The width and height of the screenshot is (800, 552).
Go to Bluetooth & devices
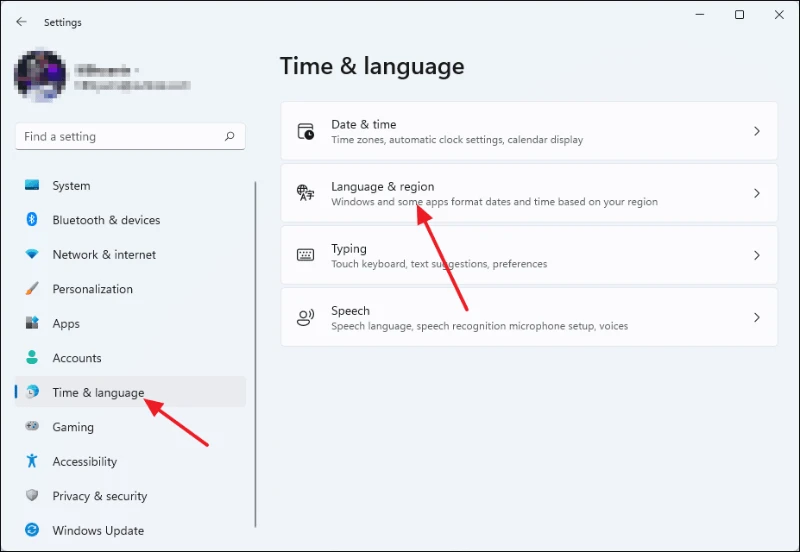coord(106,220)
